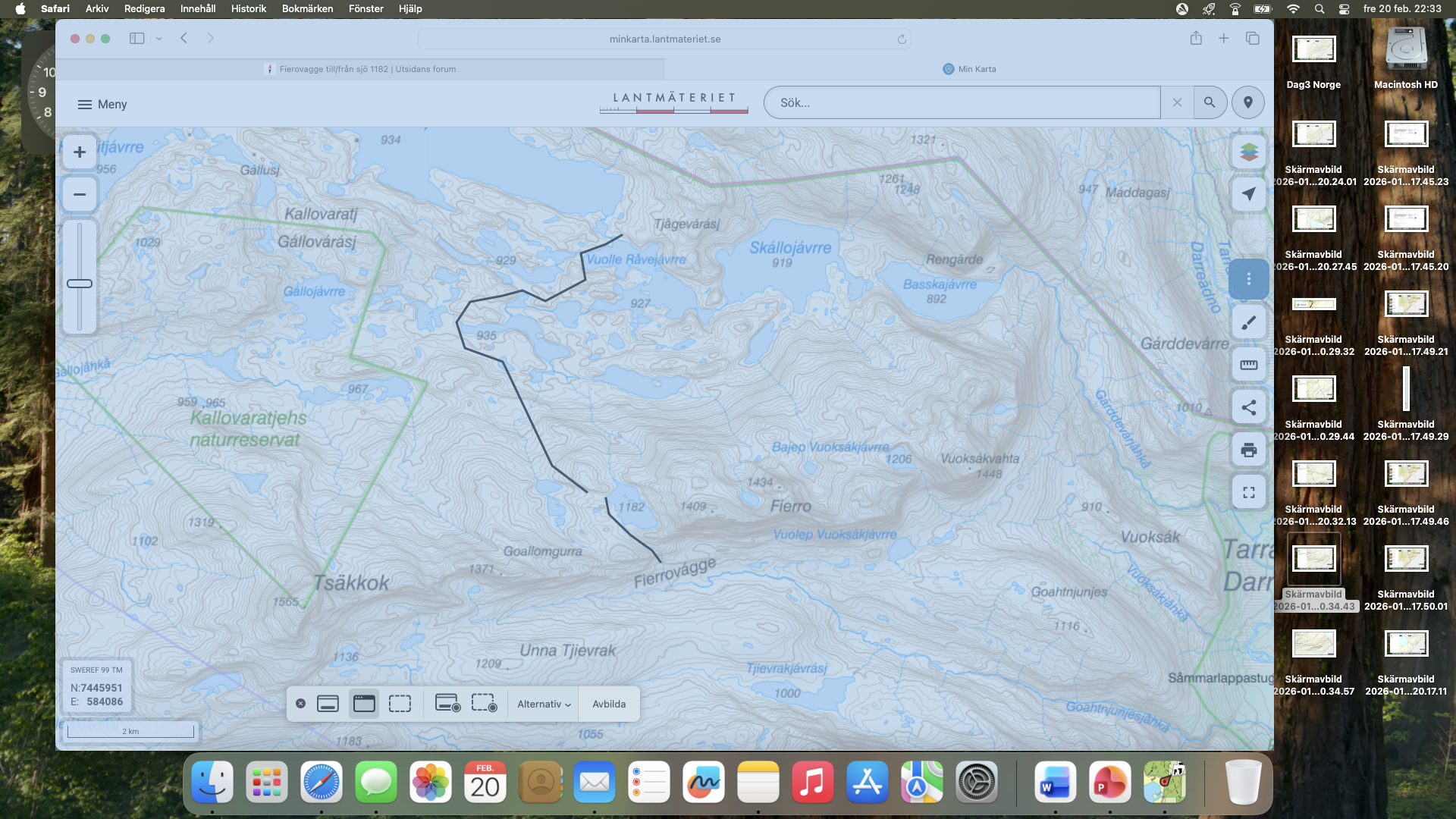1456x819 pixels.
Task: Expand the Safari sidebar chevron dropdown
Action: point(159,39)
